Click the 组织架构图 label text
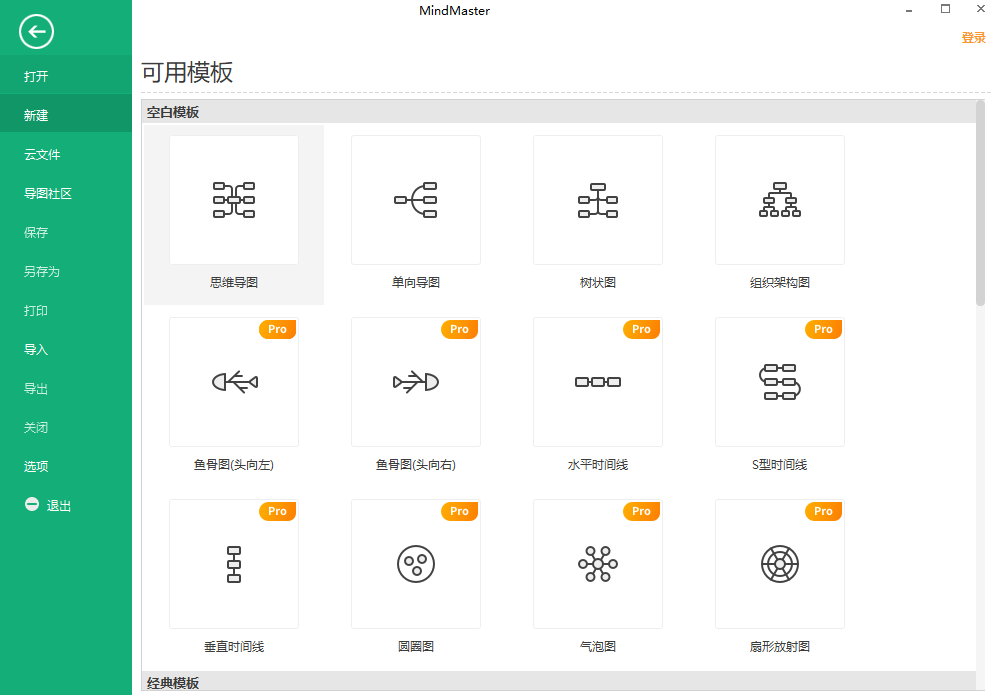 (x=780, y=282)
